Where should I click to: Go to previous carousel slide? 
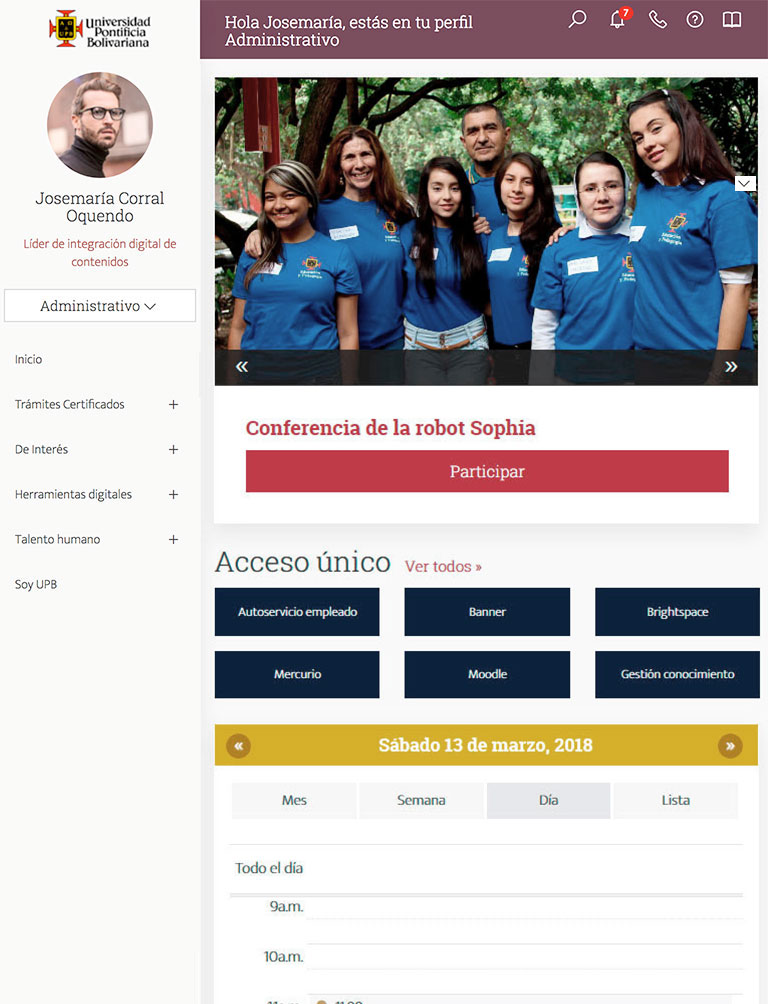(241, 367)
